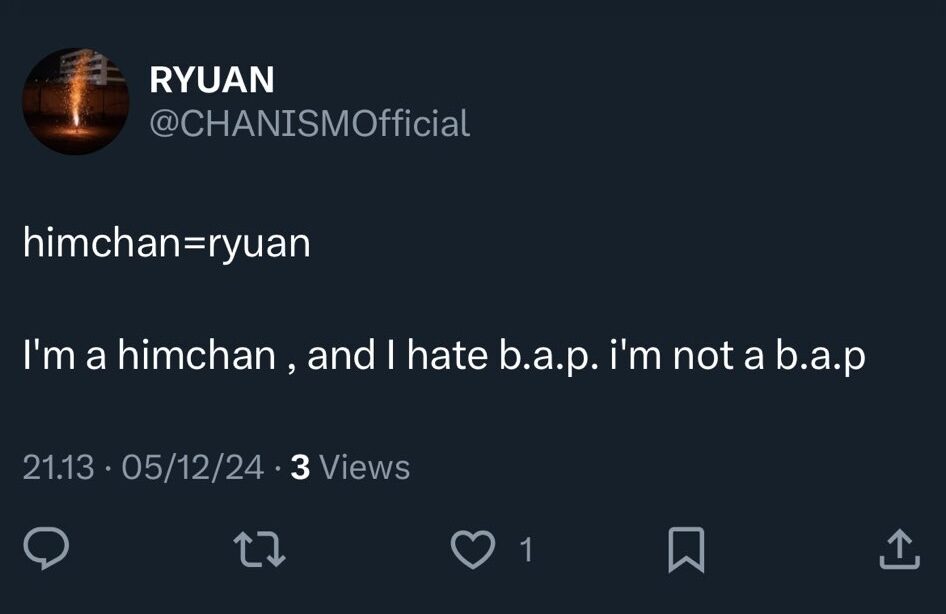Click the ending text 'i'm not a b.a.p'
Screen dimensions: 946x614
coord(736,356)
